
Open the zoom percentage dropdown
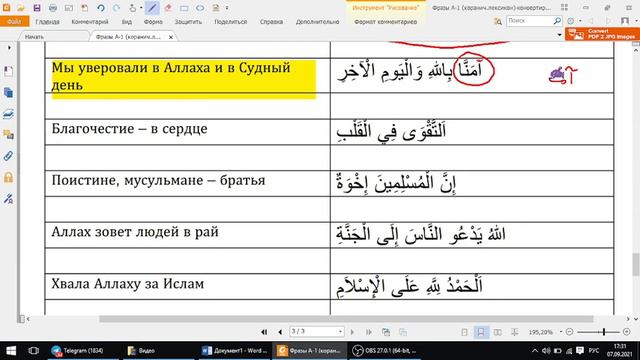(x=561, y=332)
